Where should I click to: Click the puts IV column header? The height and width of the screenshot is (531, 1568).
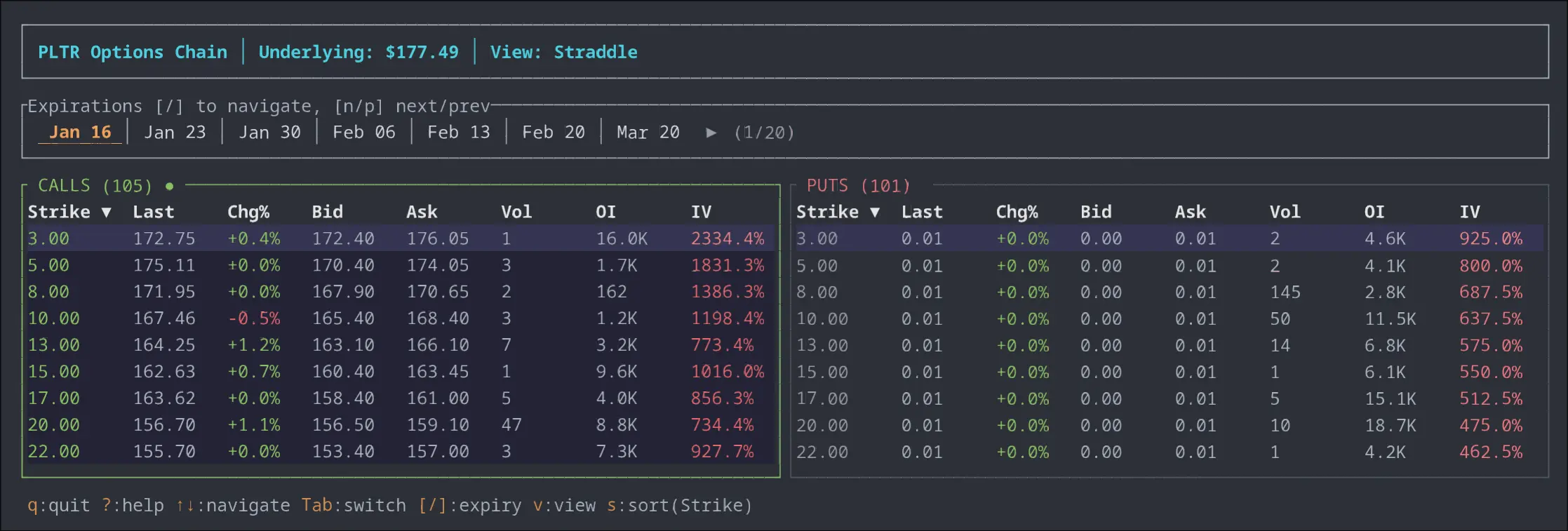click(x=1470, y=212)
